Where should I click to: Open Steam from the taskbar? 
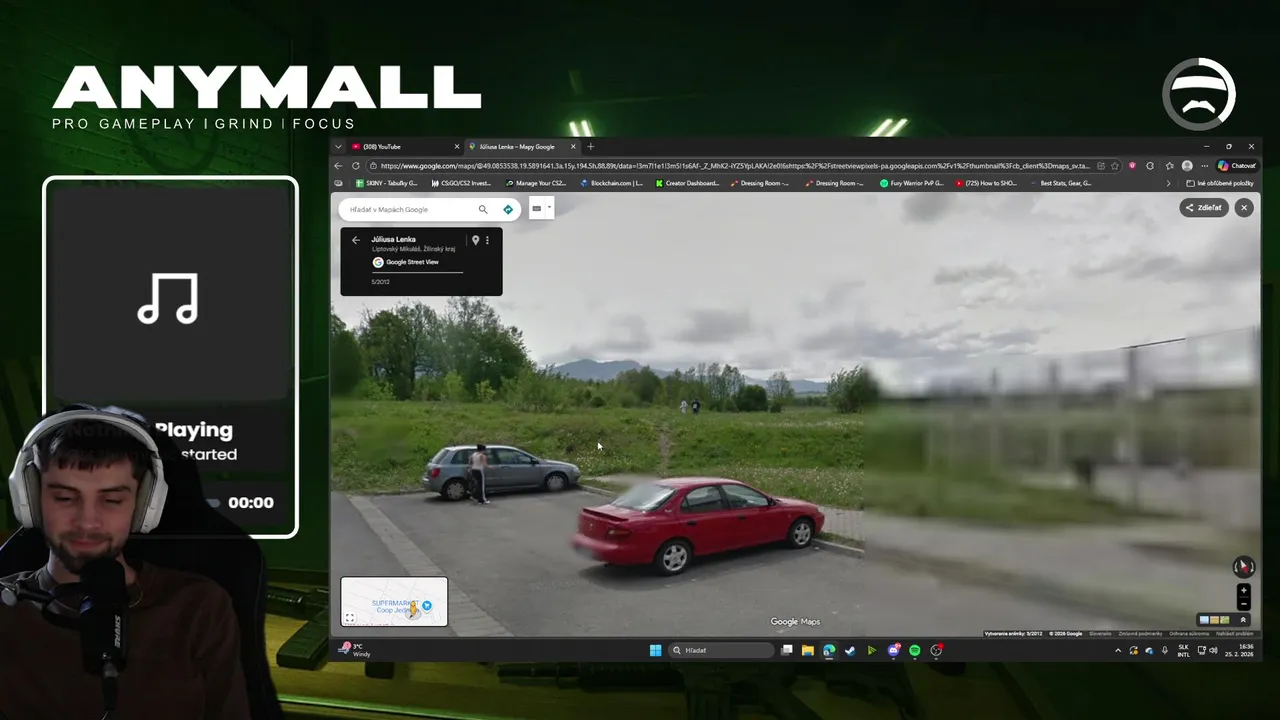(850, 650)
